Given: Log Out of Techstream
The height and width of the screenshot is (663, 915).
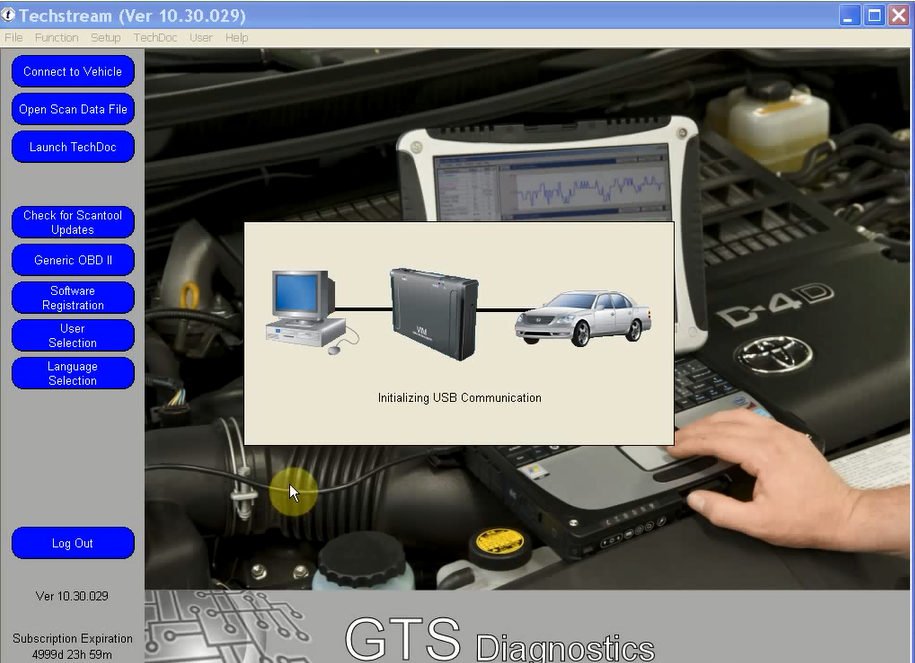Looking at the screenshot, I should (73, 543).
